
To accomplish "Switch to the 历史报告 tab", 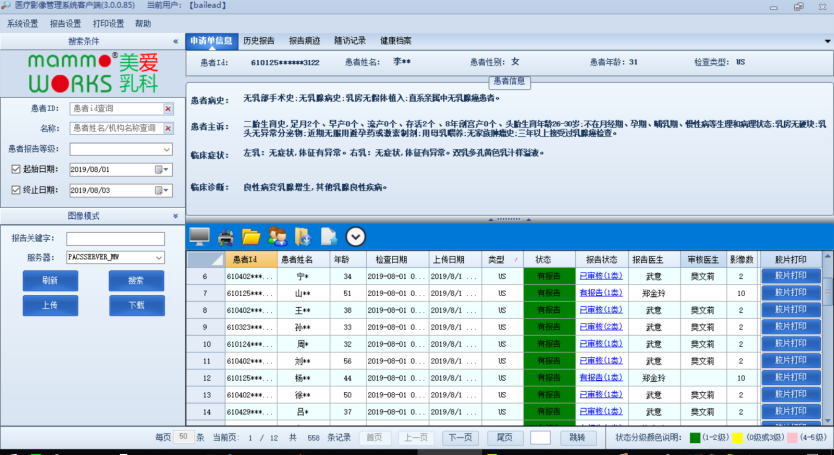I will [258, 40].
